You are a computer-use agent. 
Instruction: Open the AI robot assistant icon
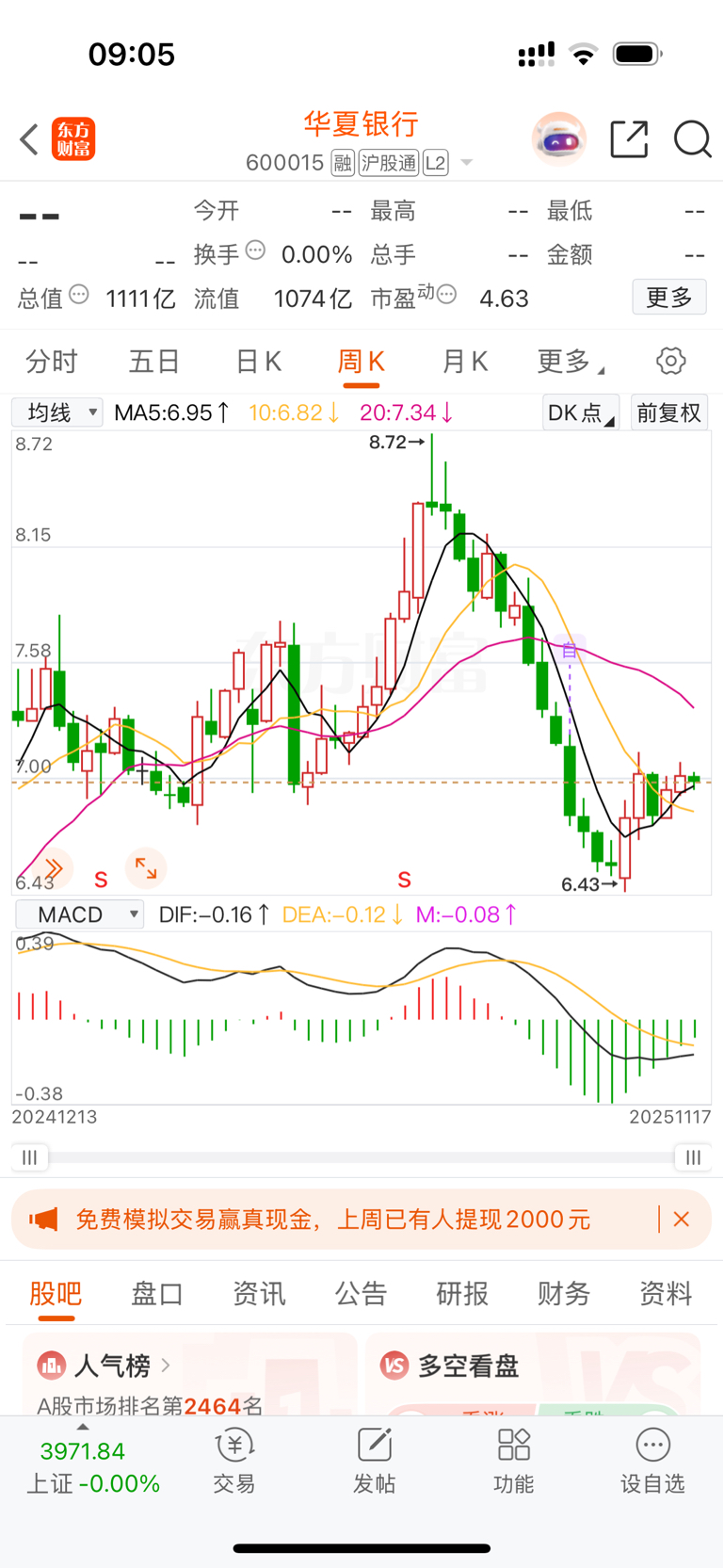(x=559, y=139)
